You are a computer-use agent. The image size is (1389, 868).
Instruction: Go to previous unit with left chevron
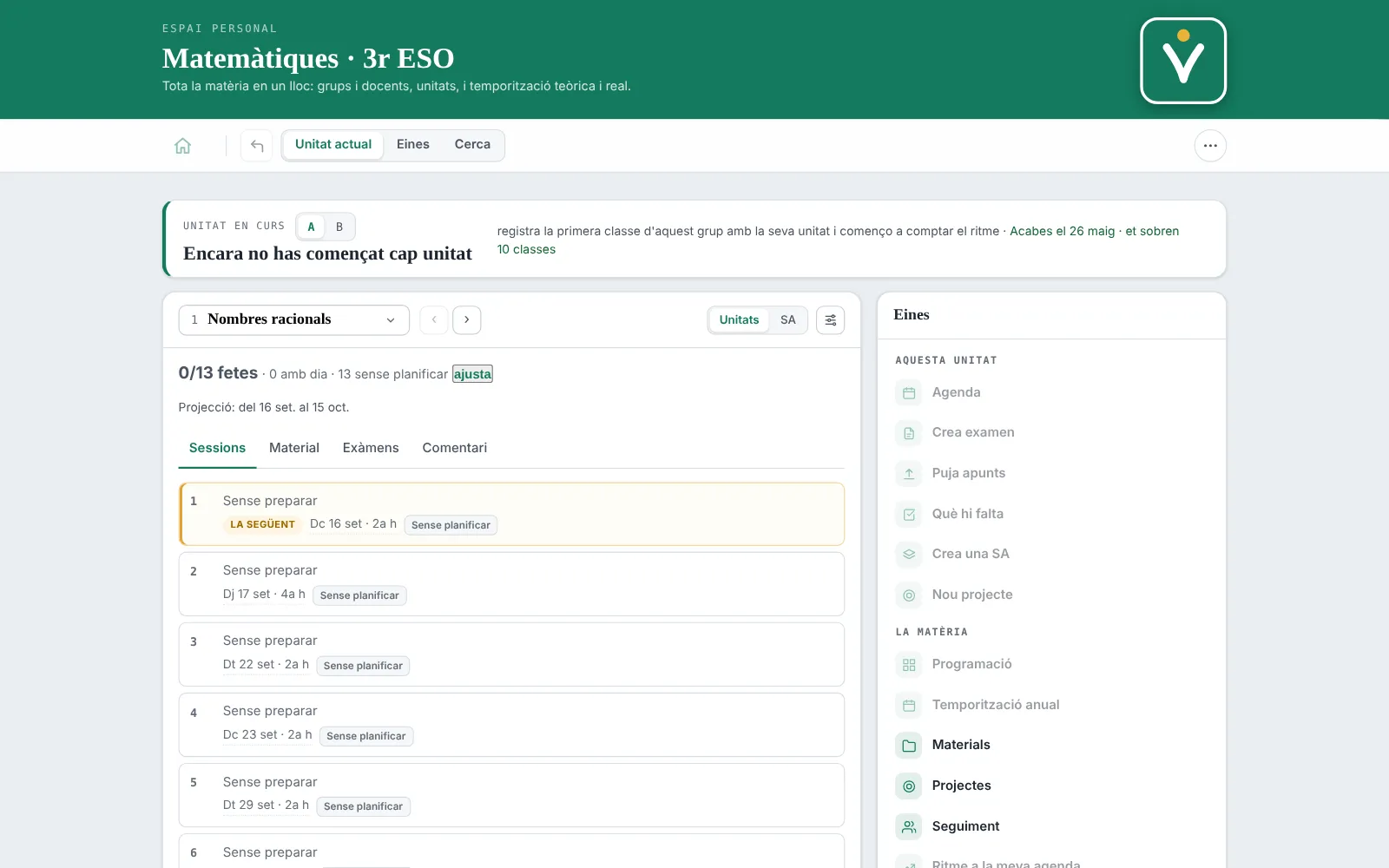(434, 320)
